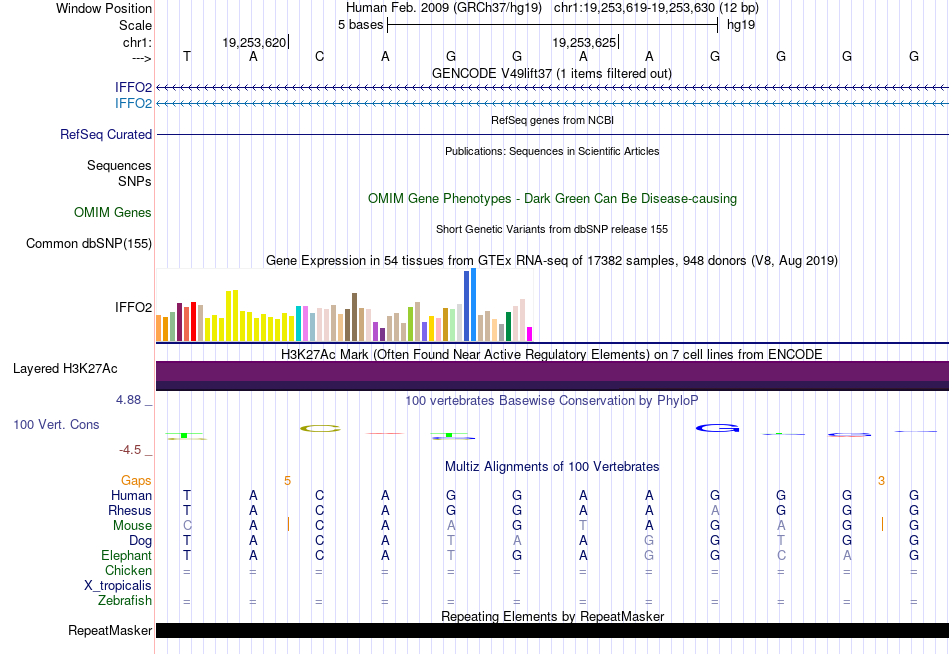Click the 19,253,620 position marker
The height and width of the screenshot is (654, 950).
point(255,42)
